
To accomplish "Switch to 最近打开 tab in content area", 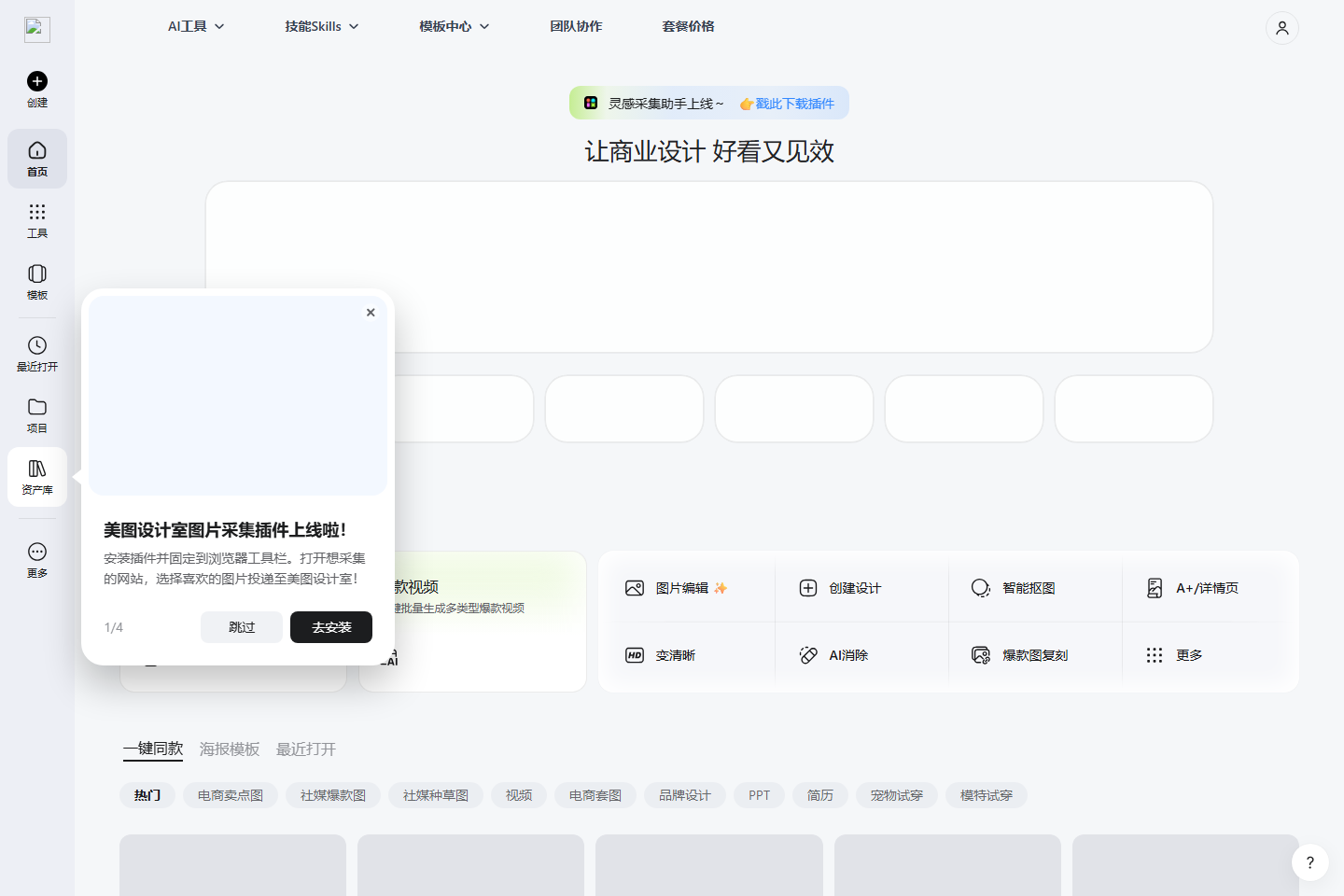I will [306, 749].
